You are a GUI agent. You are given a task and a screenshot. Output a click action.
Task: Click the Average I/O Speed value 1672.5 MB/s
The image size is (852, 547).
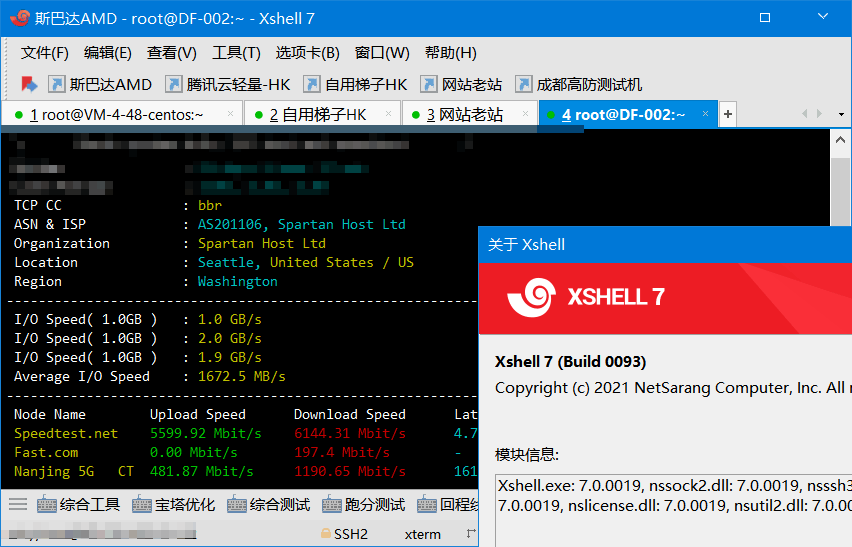pos(242,376)
